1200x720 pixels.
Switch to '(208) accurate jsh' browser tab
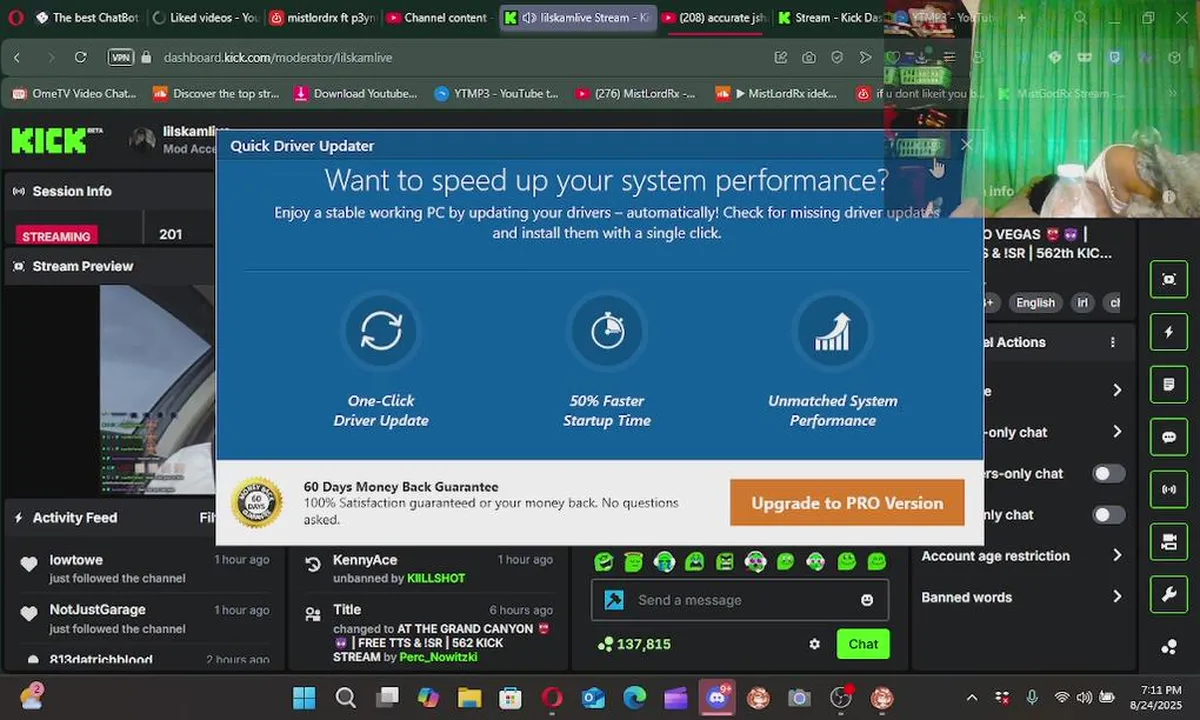[x=713, y=17]
